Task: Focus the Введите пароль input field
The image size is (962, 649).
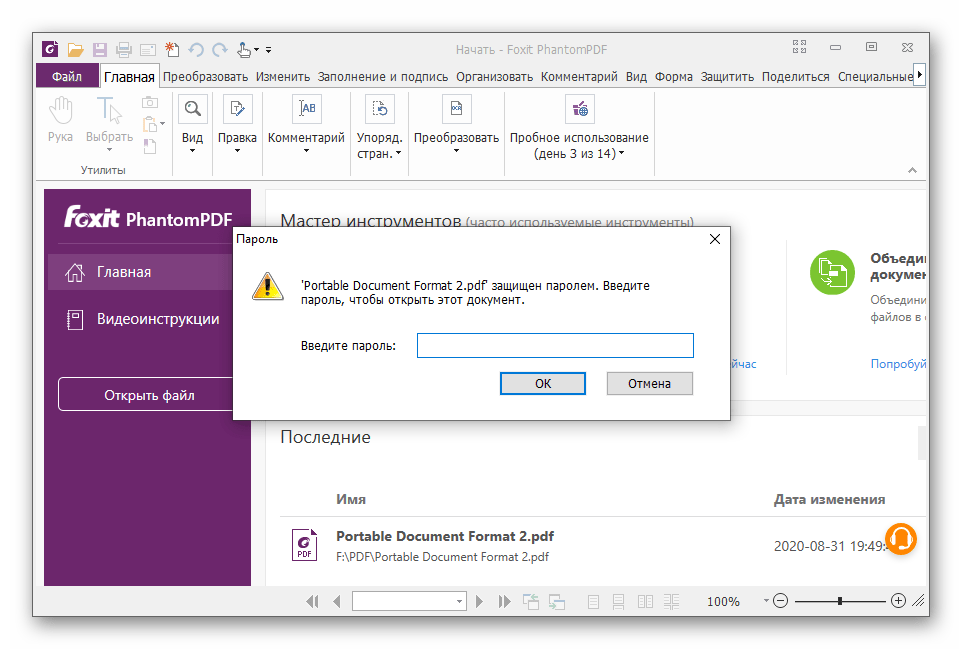Action: [554, 346]
